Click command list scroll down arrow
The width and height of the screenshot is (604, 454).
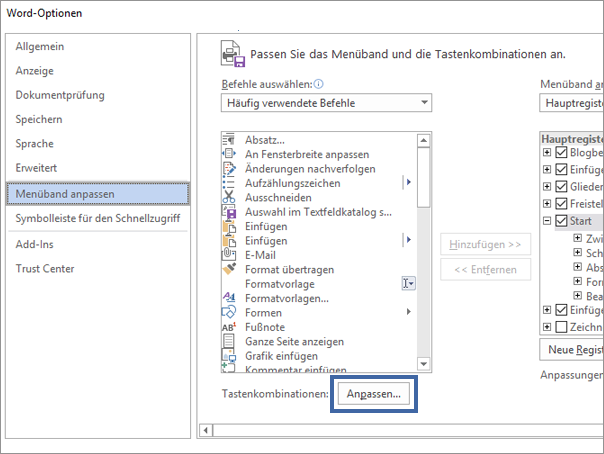point(424,364)
